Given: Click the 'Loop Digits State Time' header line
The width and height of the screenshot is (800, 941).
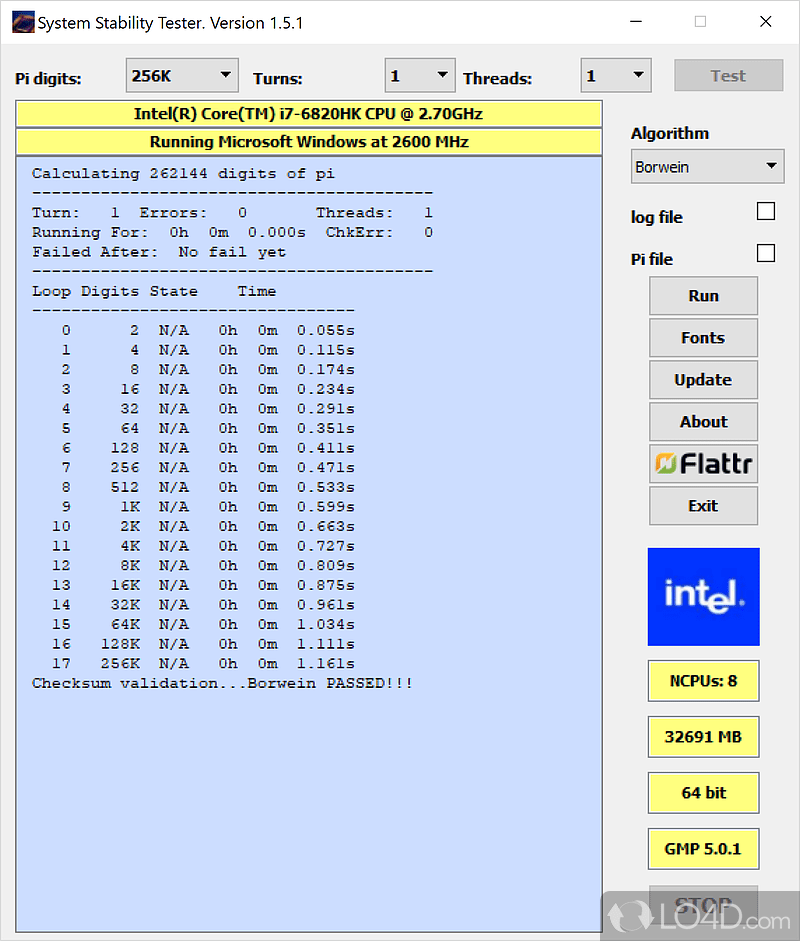Looking at the screenshot, I should (154, 291).
